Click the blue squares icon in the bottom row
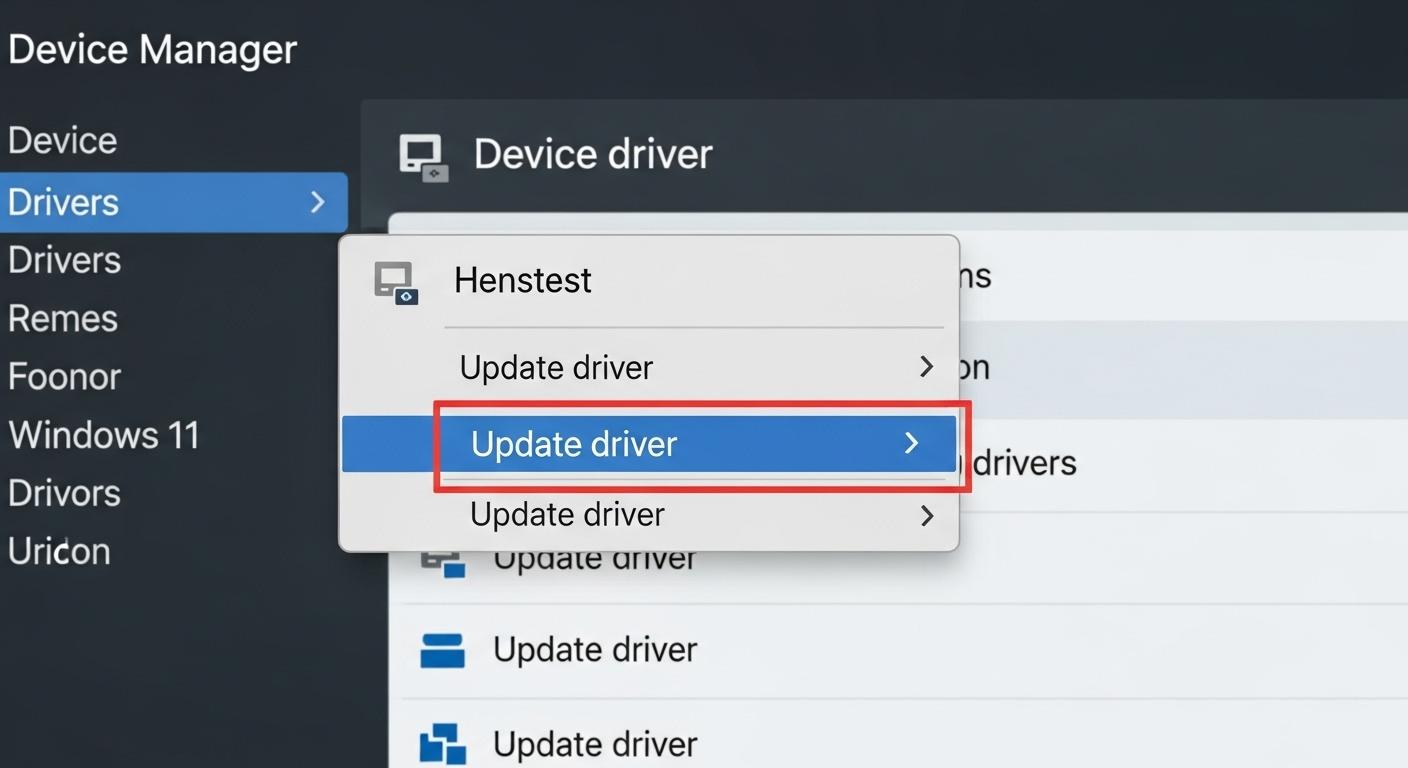 click(442, 744)
